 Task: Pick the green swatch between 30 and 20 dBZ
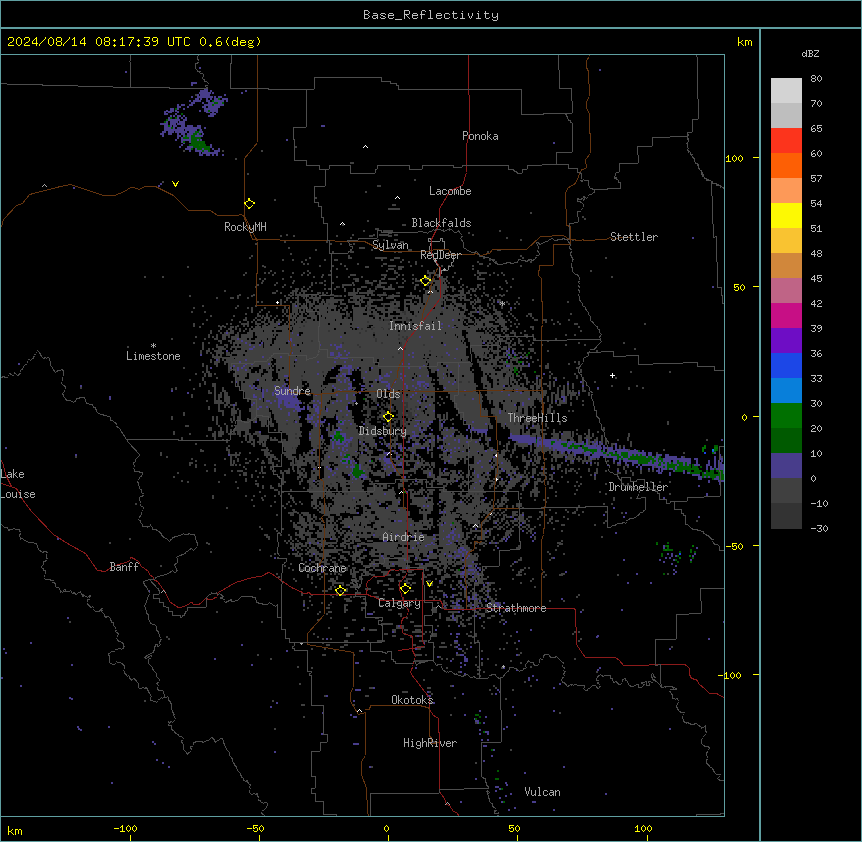(786, 416)
